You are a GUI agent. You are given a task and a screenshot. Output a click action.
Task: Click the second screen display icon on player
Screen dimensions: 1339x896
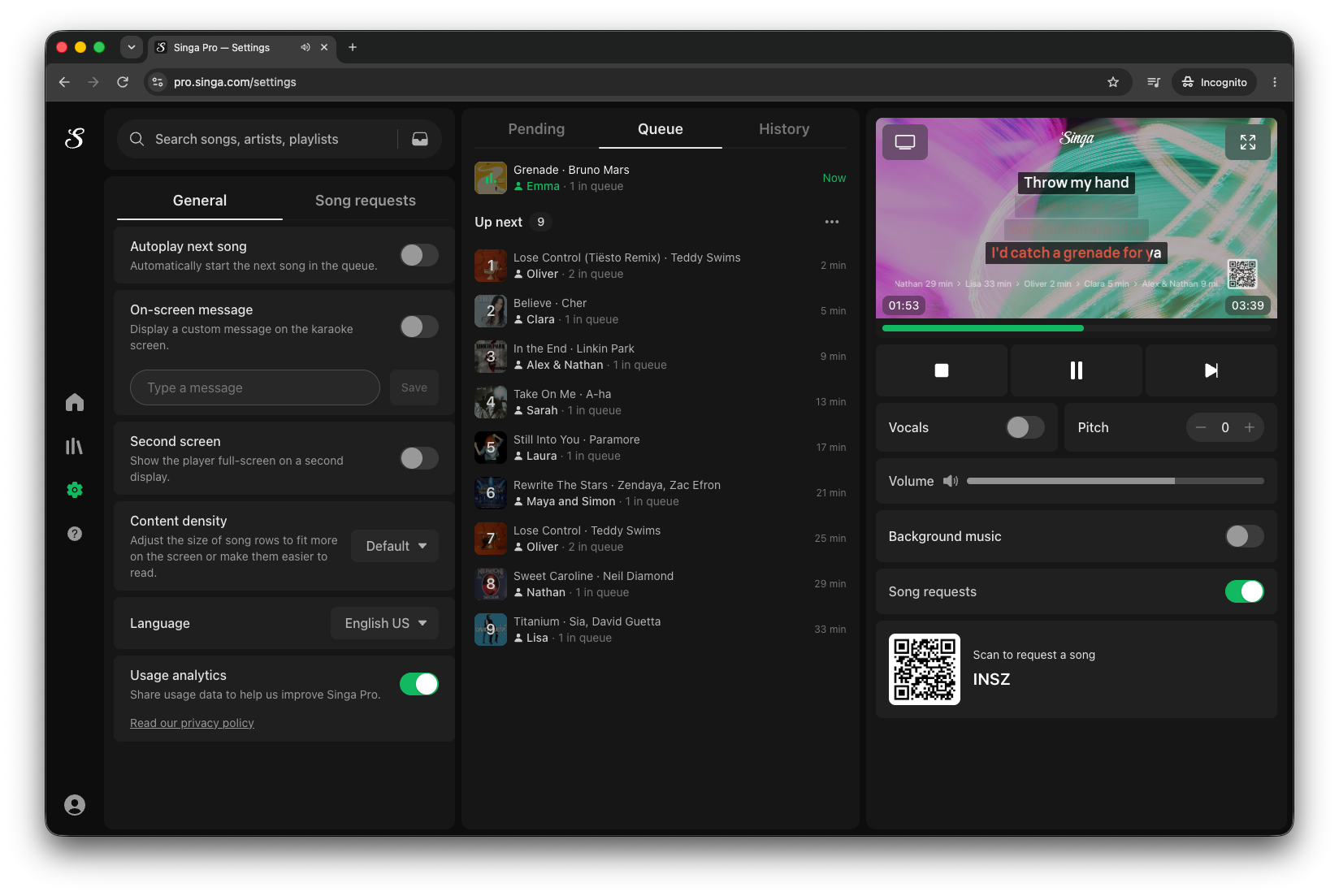point(905,142)
